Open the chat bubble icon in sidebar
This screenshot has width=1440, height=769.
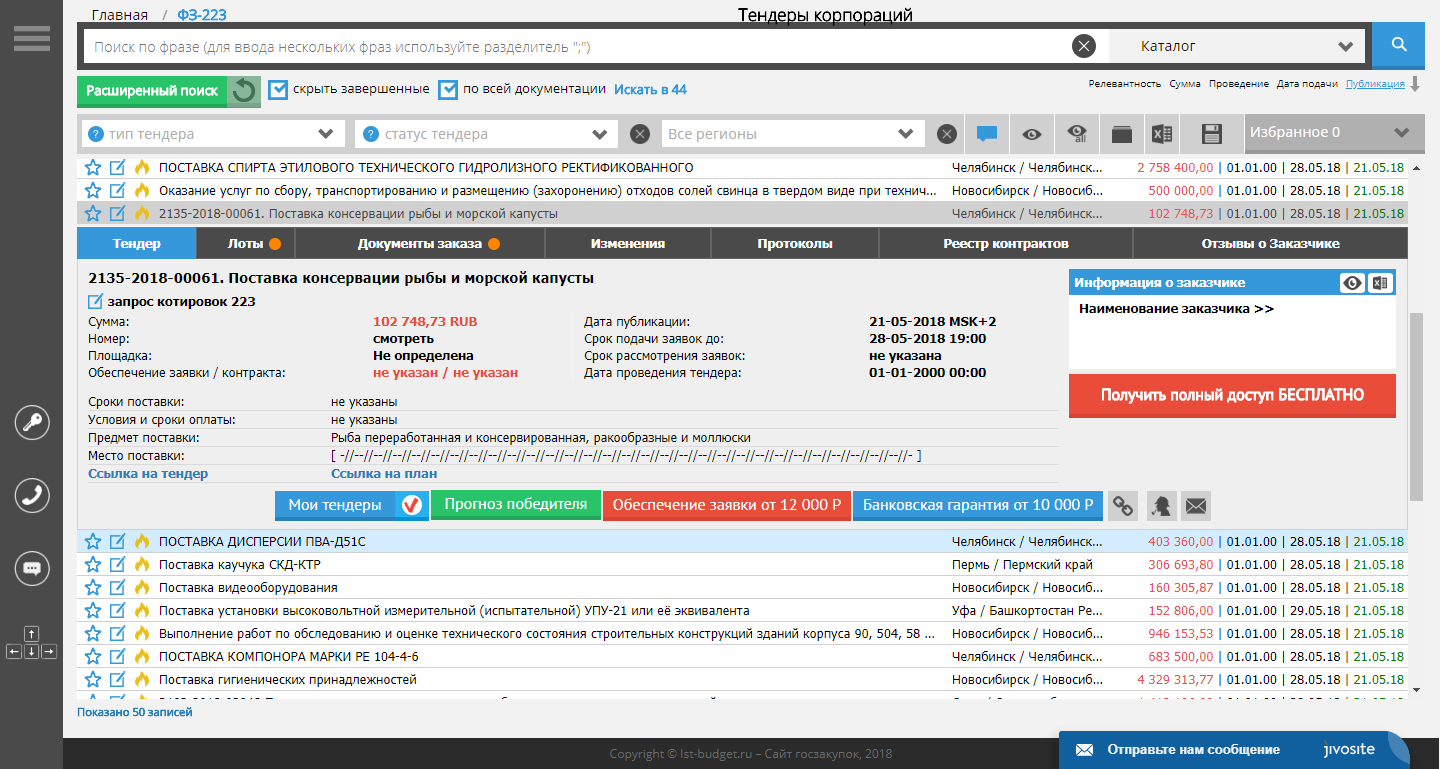click(32, 568)
